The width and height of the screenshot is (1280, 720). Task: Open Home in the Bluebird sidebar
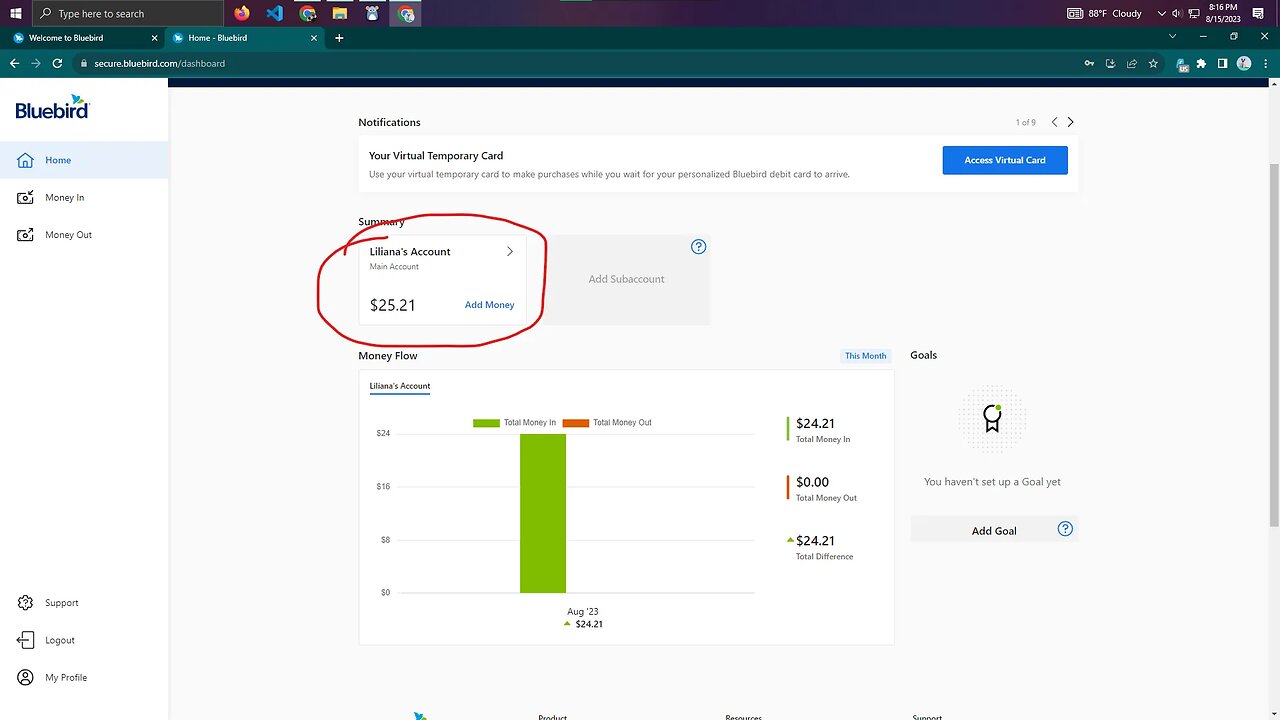coord(84,160)
